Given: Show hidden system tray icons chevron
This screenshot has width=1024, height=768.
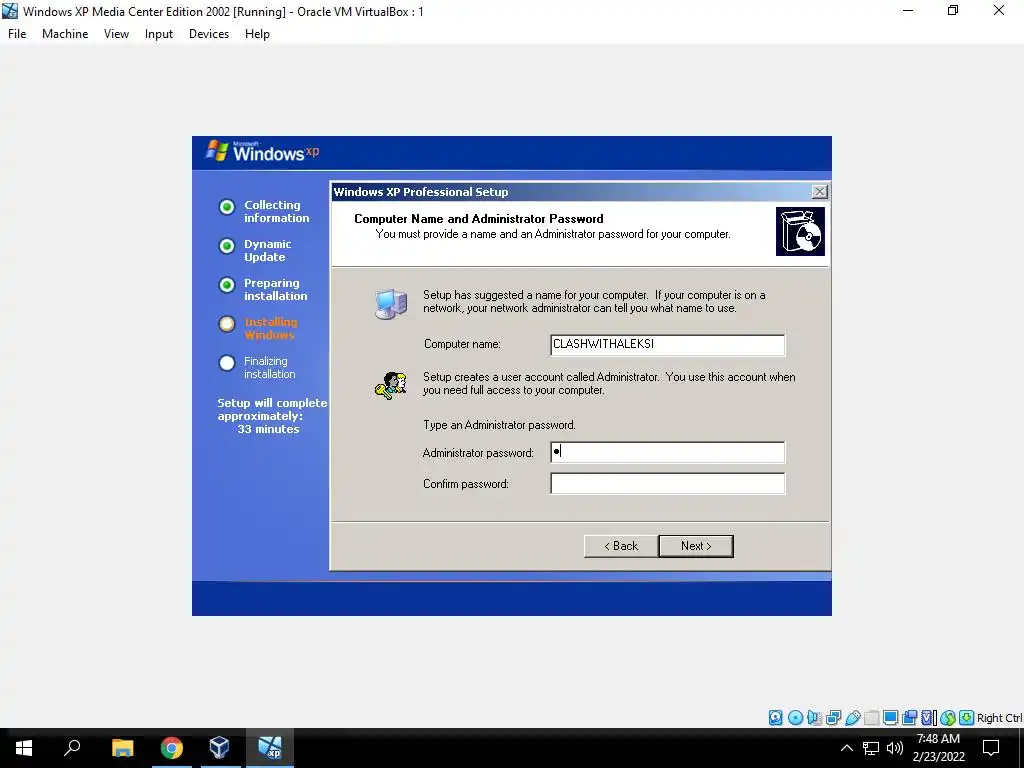Looking at the screenshot, I should click(x=846, y=748).
